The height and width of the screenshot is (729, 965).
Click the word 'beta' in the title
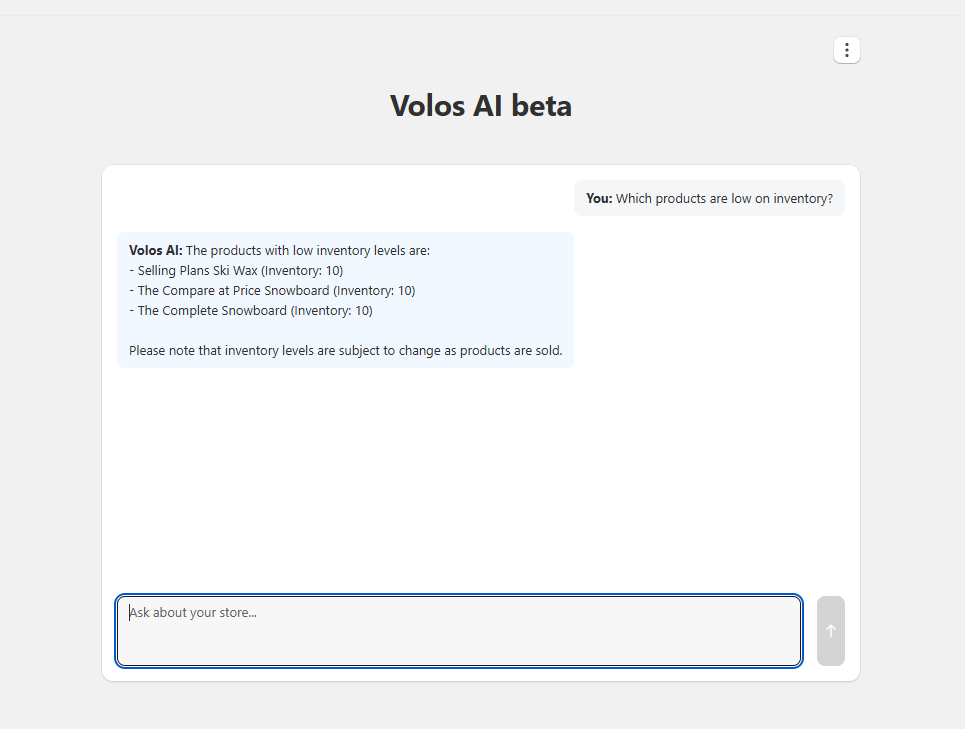(x=539, y=106)
